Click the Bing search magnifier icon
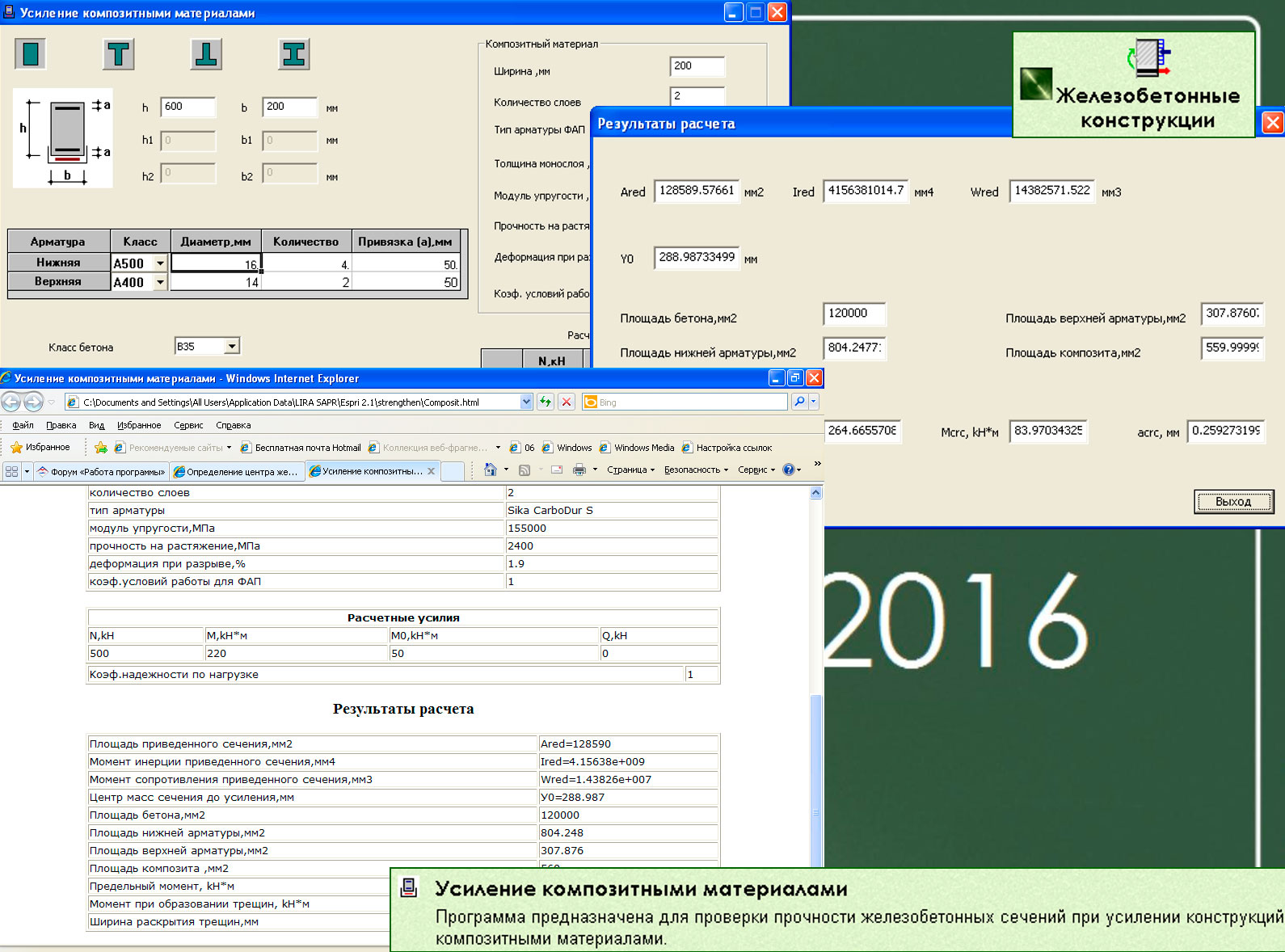 (x=798, y=402)
